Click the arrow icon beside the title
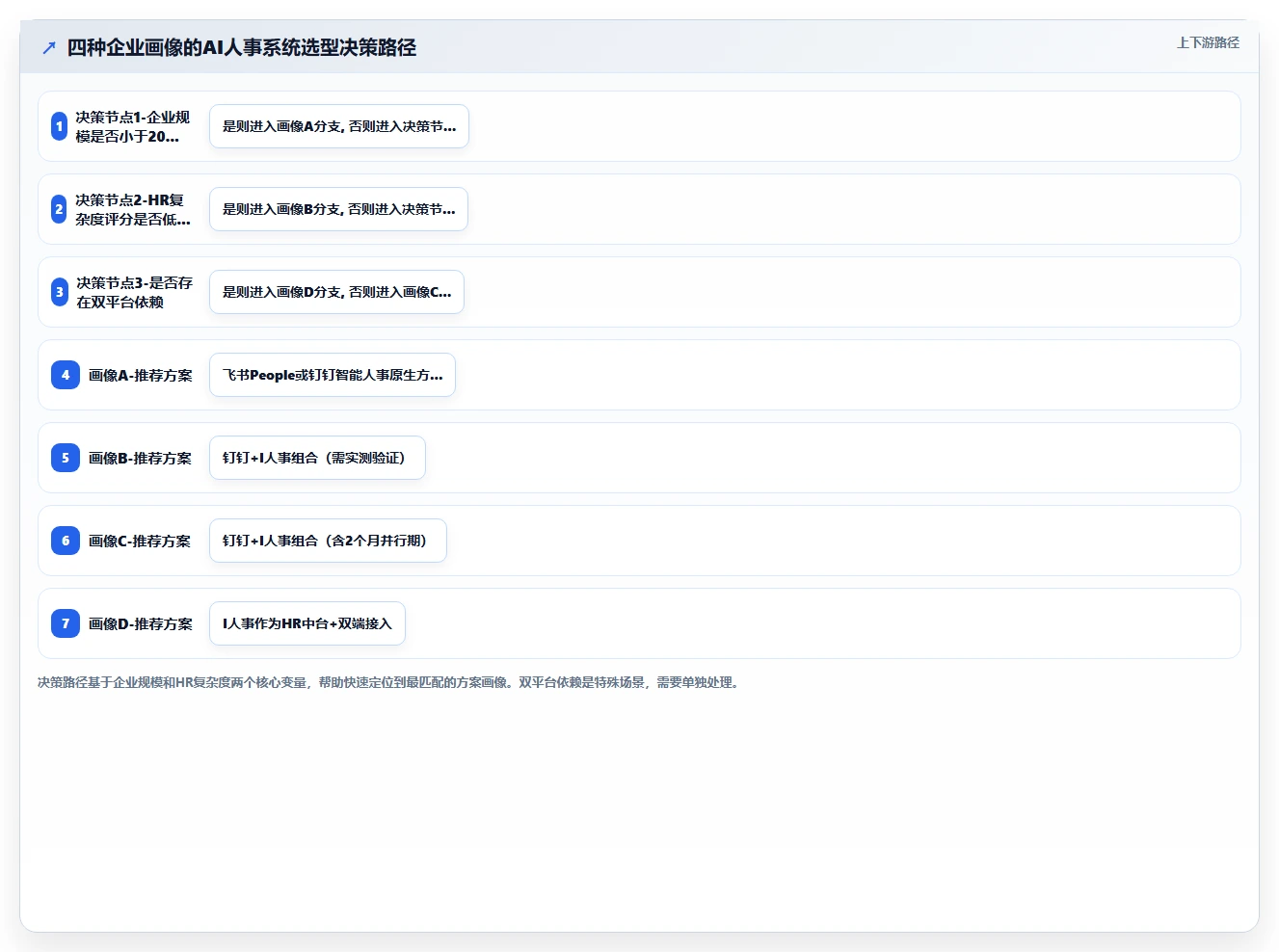1279x952 pixels. [x=49, y=47]
